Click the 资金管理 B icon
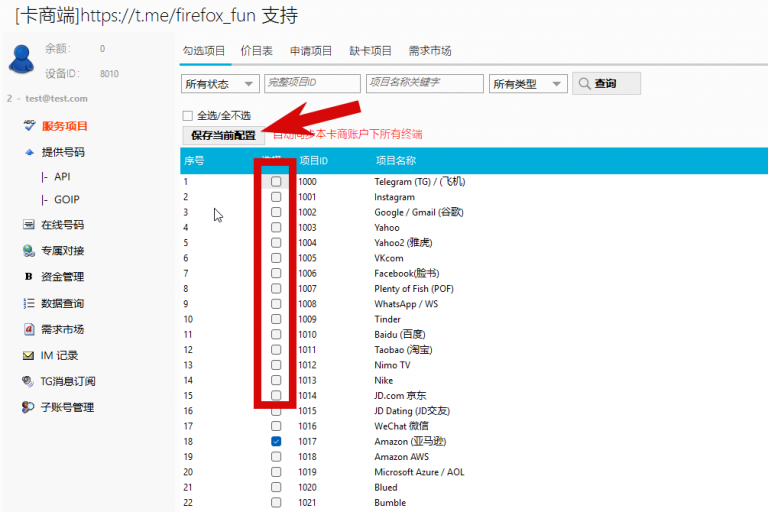Screen dimensions: 768x512 29,276
